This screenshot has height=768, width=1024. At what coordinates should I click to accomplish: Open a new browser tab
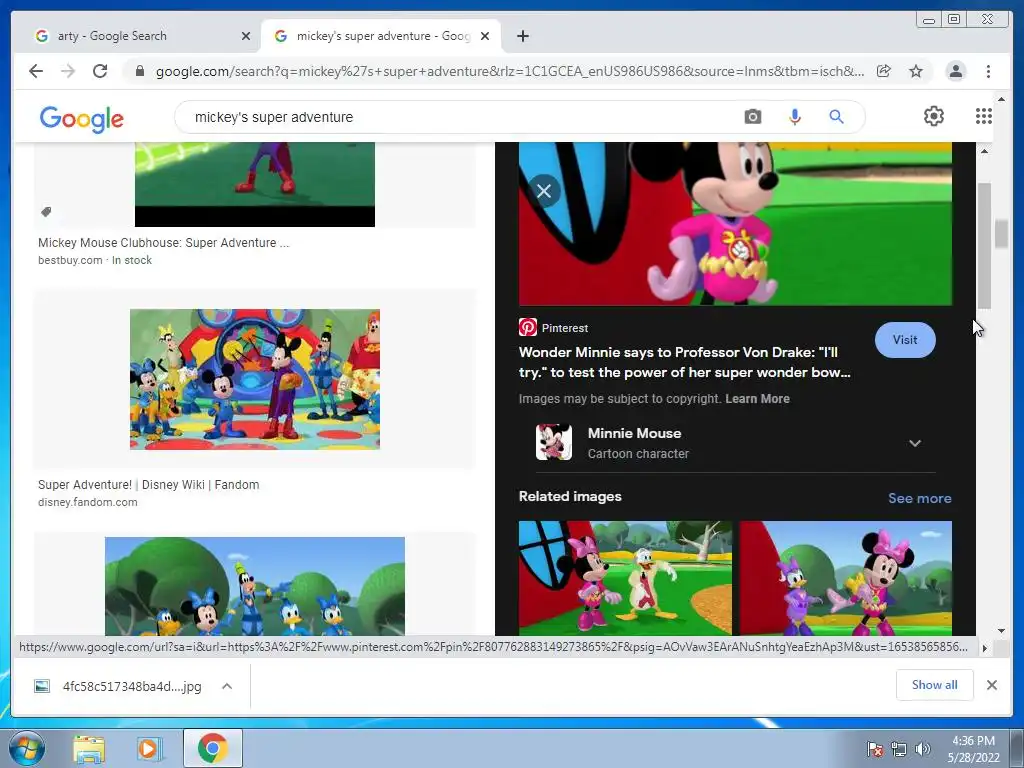(x=522, y=36)
